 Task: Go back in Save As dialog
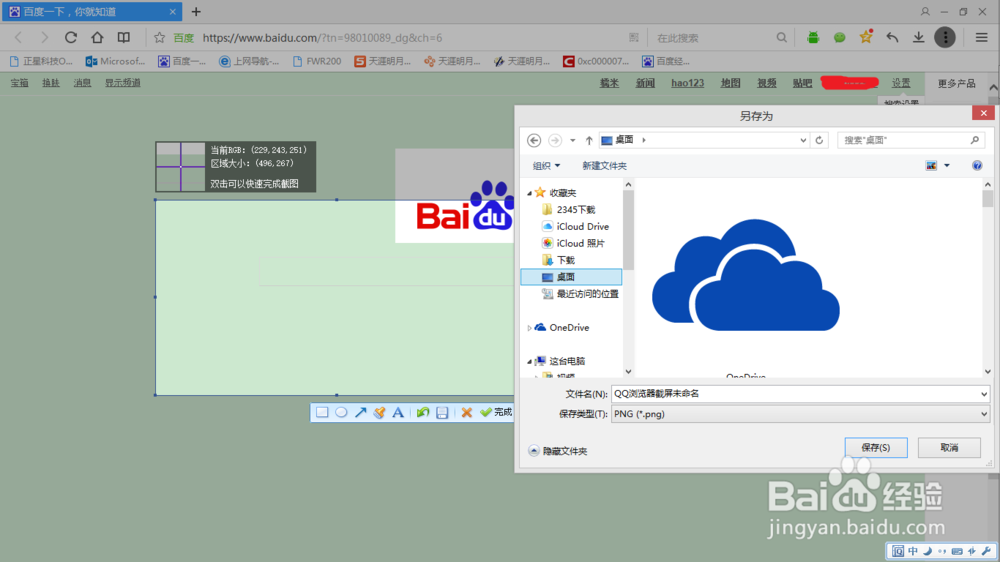tap(534, 140)
